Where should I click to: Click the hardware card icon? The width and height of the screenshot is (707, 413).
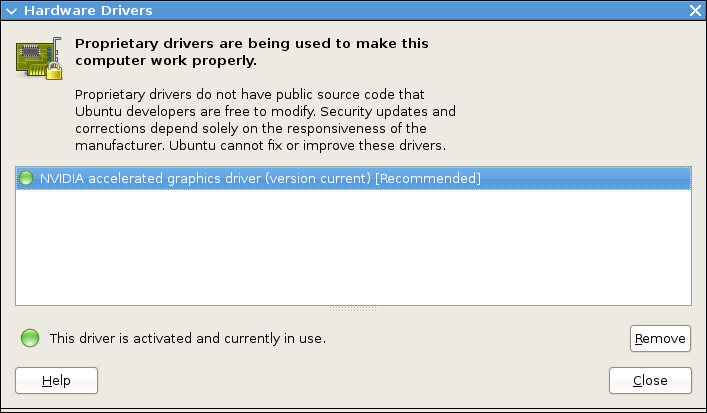coord(34,57)
